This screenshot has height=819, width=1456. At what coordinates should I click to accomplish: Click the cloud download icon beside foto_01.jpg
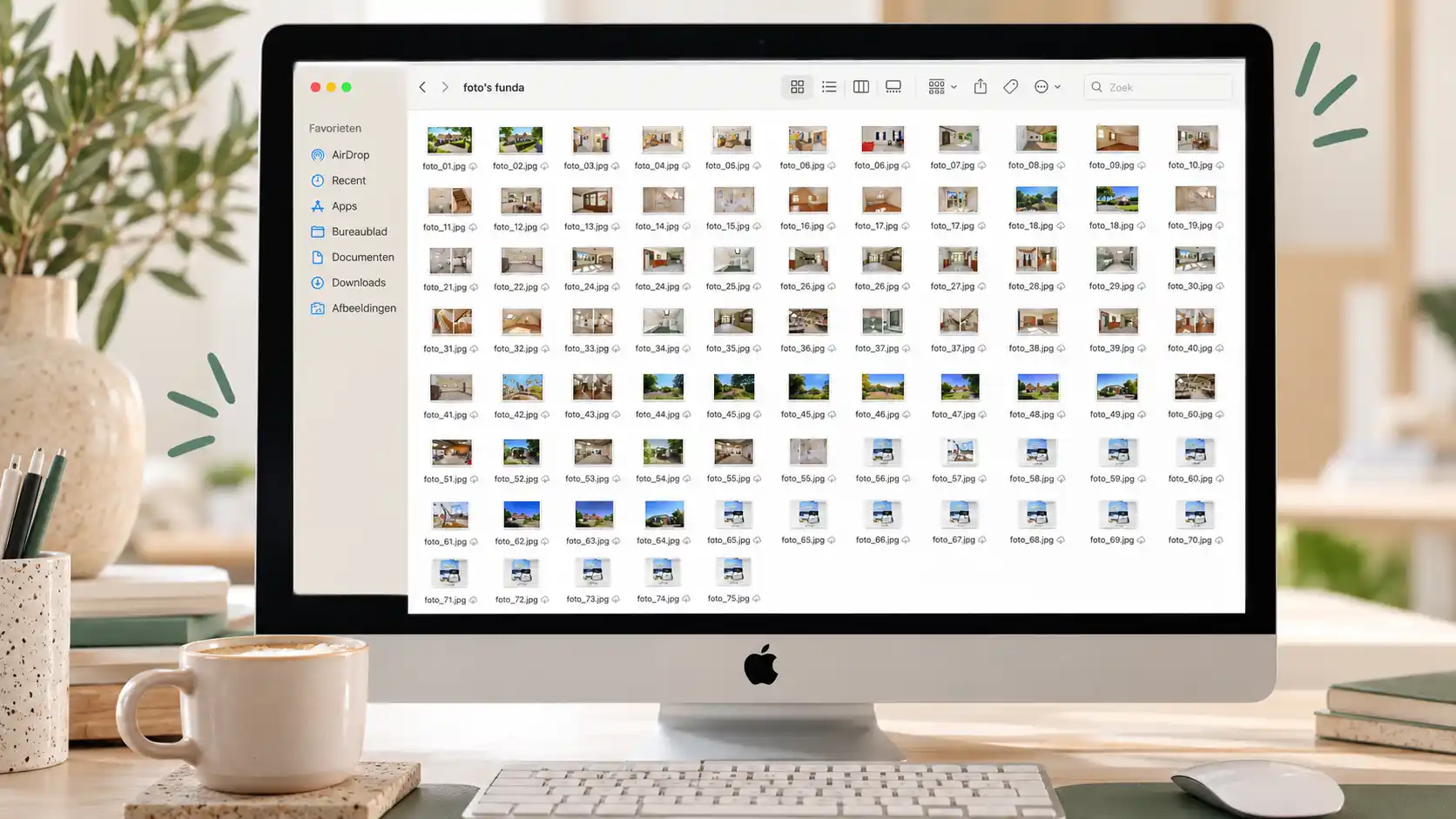point(473,166)
